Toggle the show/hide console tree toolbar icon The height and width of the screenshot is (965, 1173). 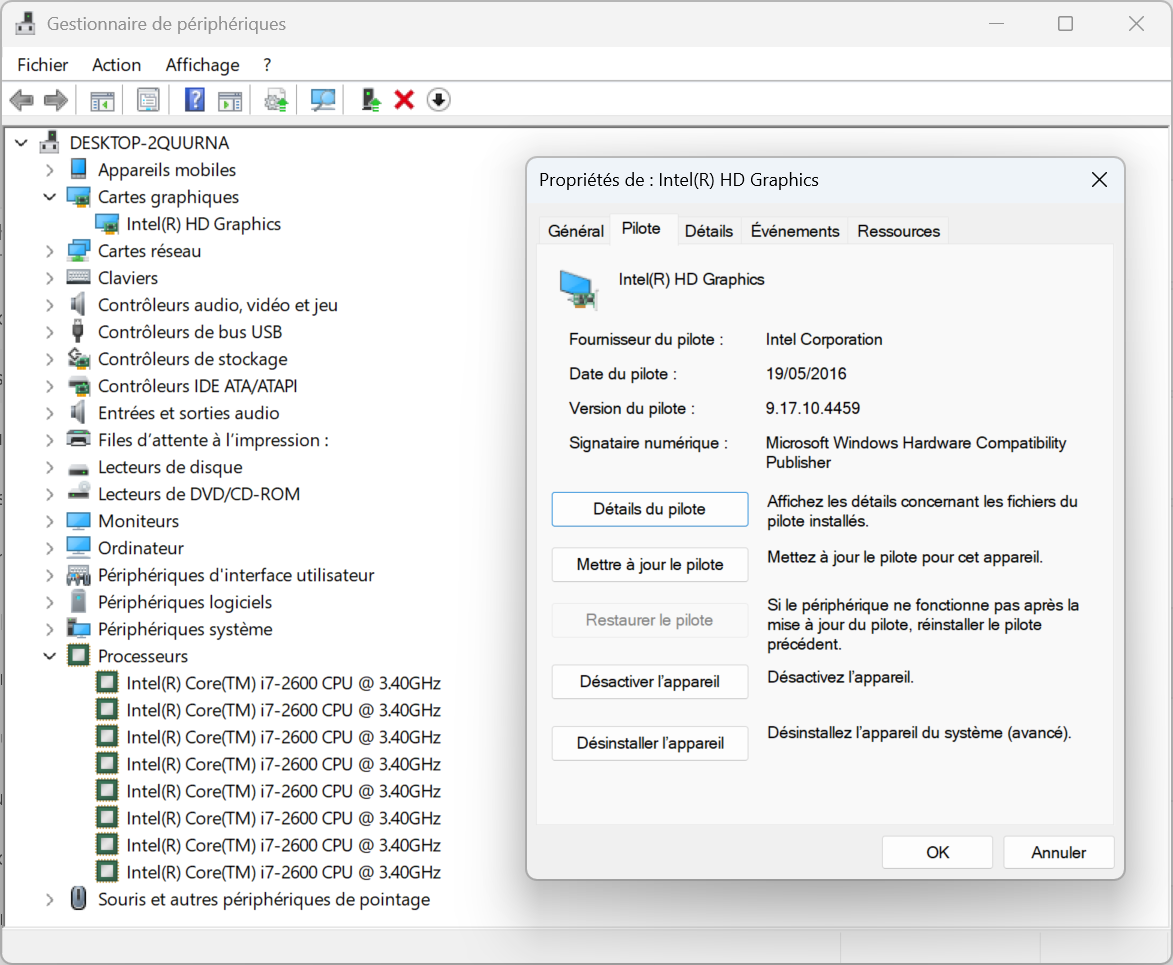(x=102, y=99)
